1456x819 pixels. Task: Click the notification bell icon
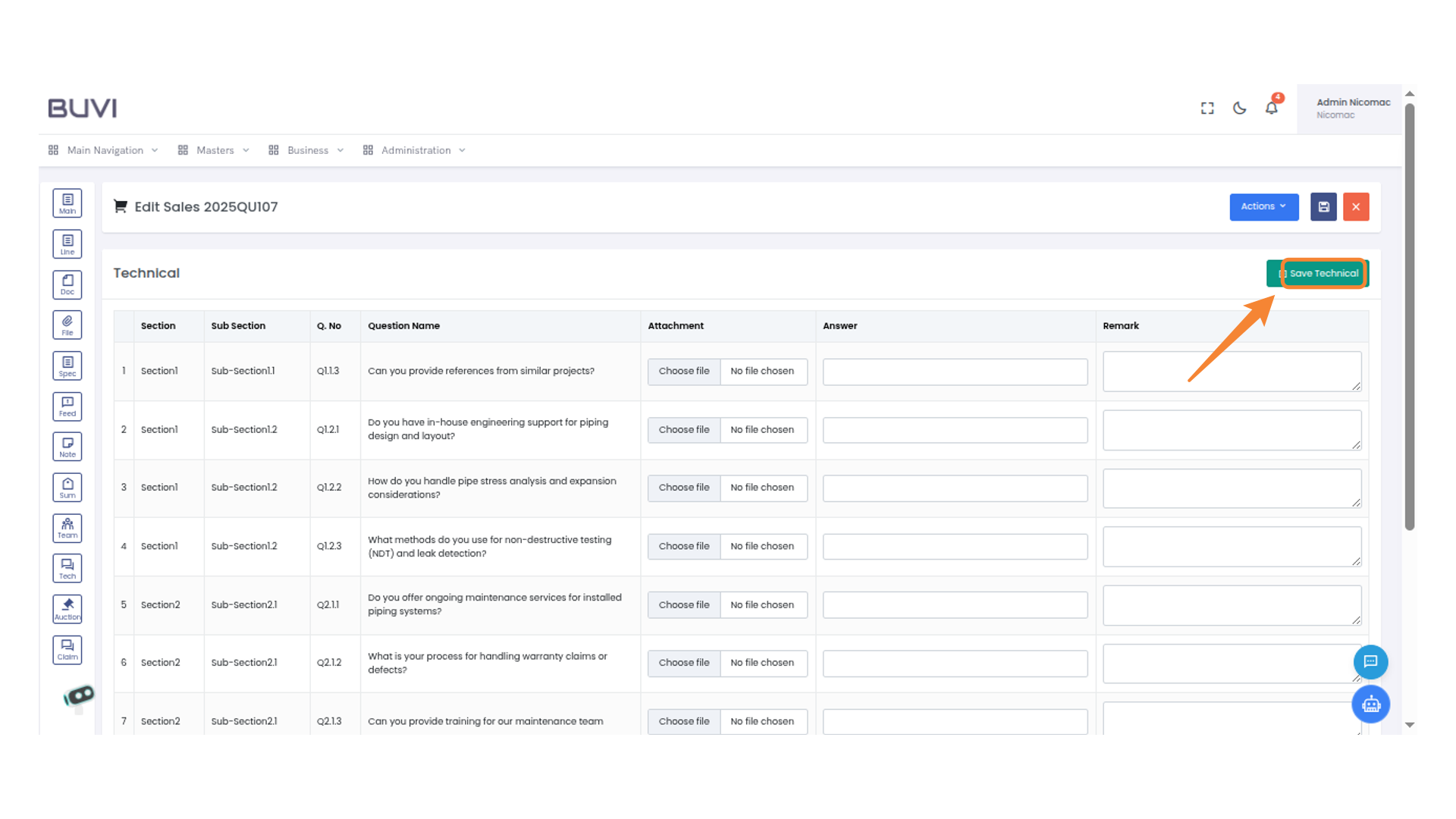click(1272, 108)
